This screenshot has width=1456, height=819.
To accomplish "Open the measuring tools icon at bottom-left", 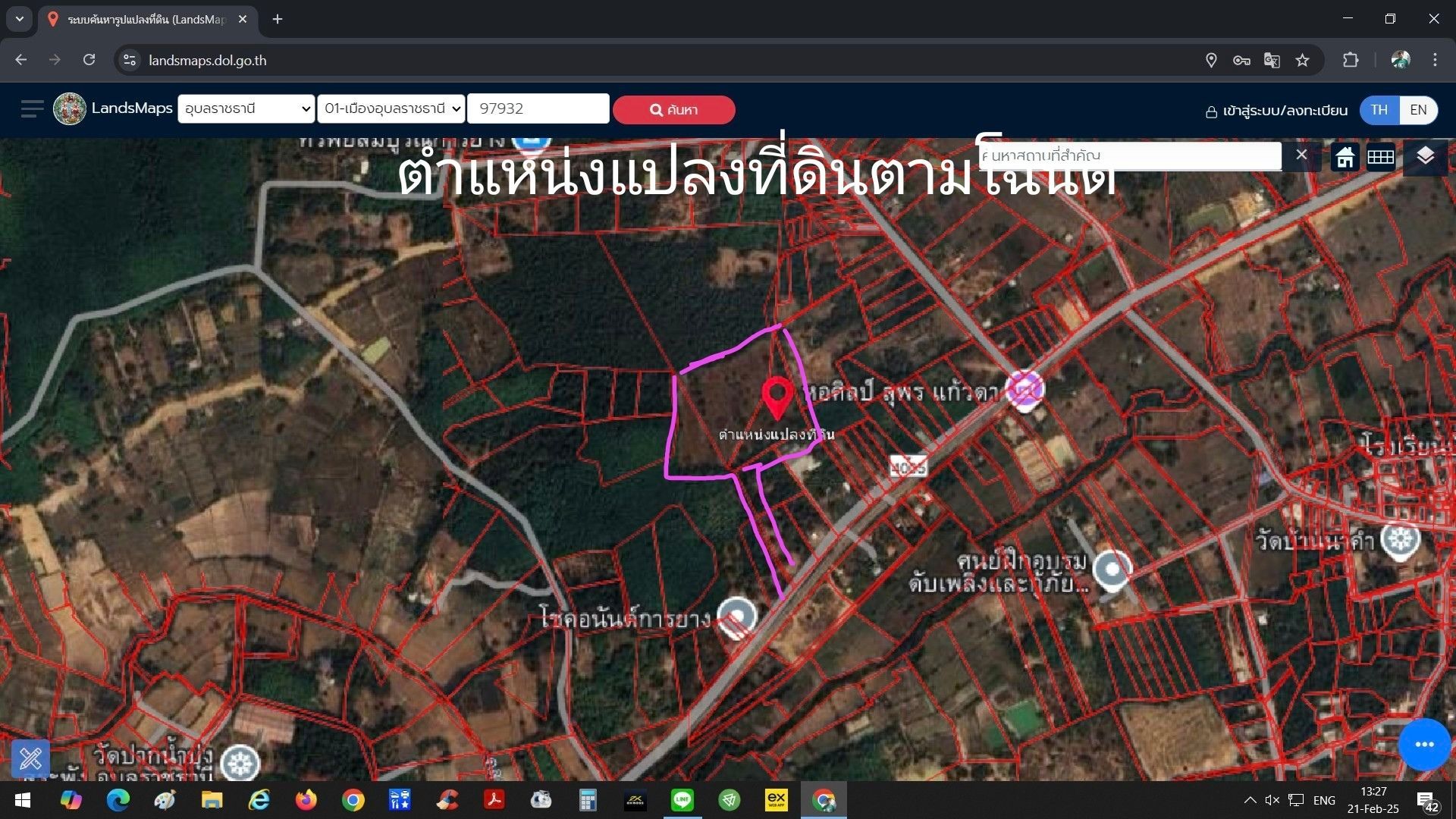I will click(x=31, y=758).
